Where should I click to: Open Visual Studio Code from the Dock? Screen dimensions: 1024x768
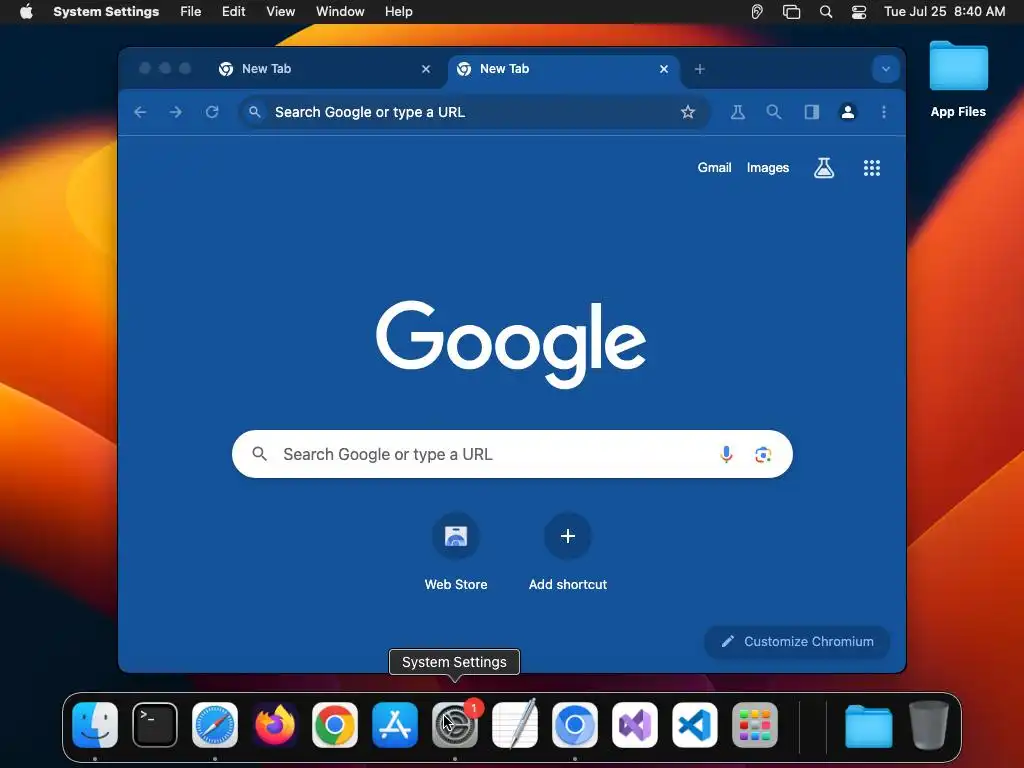tap(695, 725)
